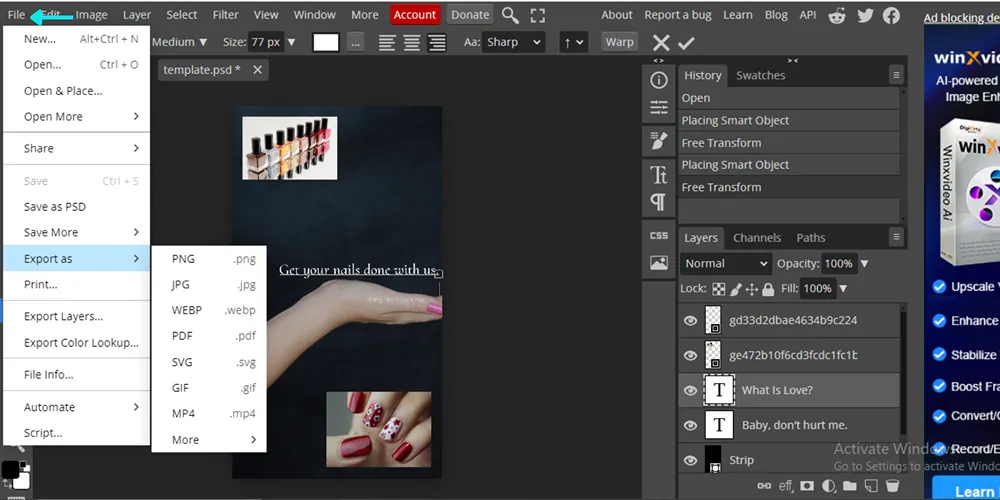1000x500 pixels.
Task: Open the search magnifier icon
Action: pos(510,15)
